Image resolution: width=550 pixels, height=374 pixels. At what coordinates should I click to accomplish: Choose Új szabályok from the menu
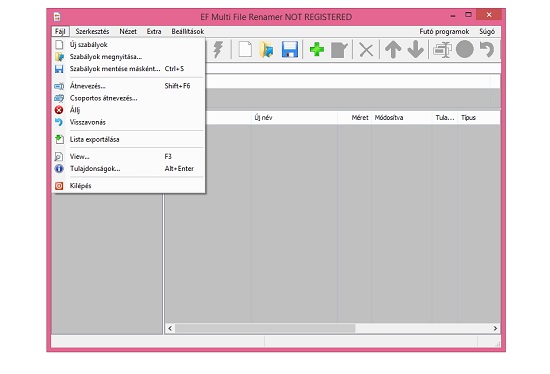[128, 45]
